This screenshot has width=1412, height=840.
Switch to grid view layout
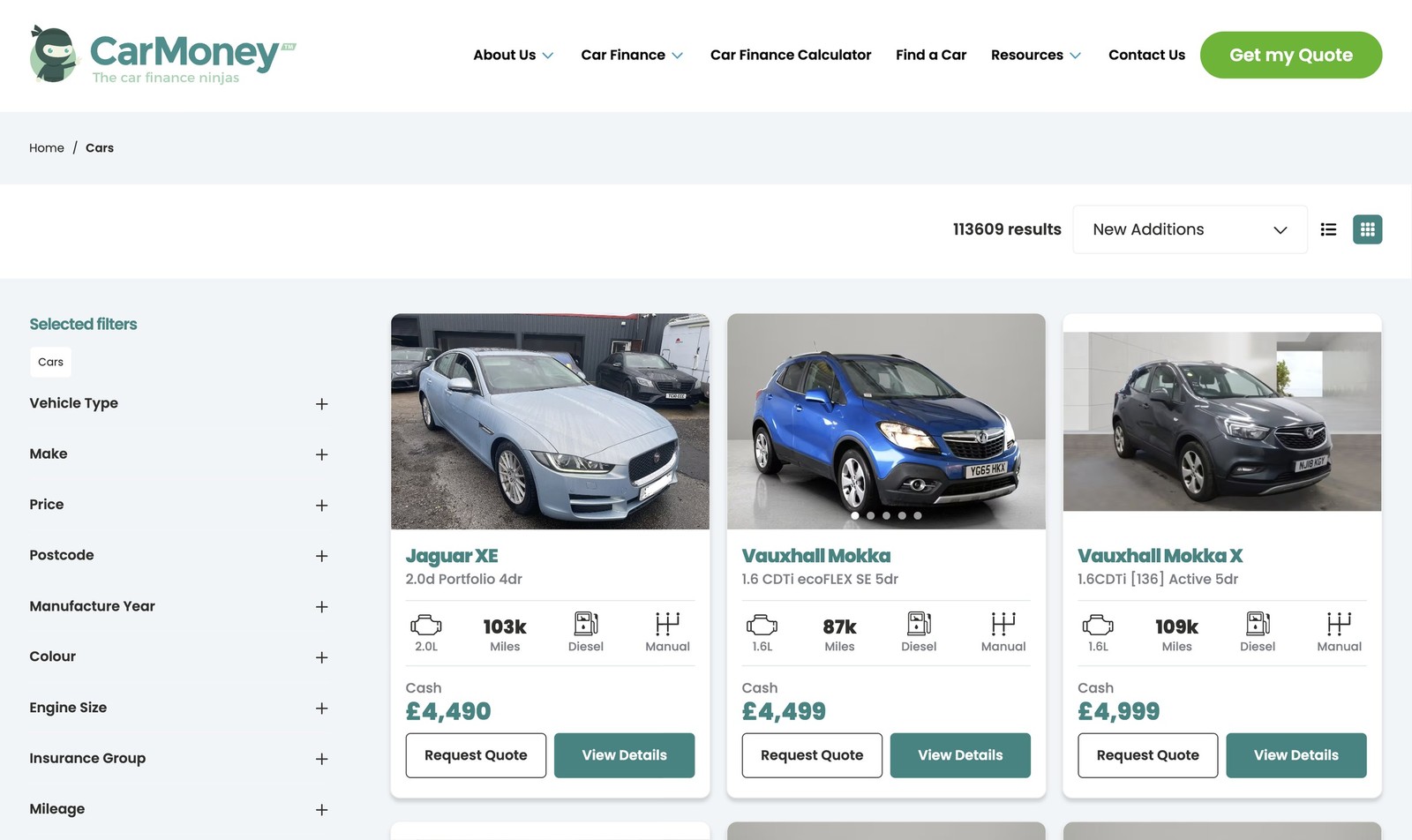click(1367, 229)
